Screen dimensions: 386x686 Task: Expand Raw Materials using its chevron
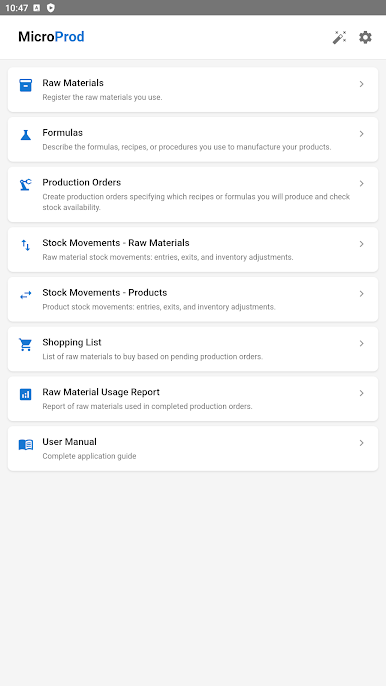[361, 84]
